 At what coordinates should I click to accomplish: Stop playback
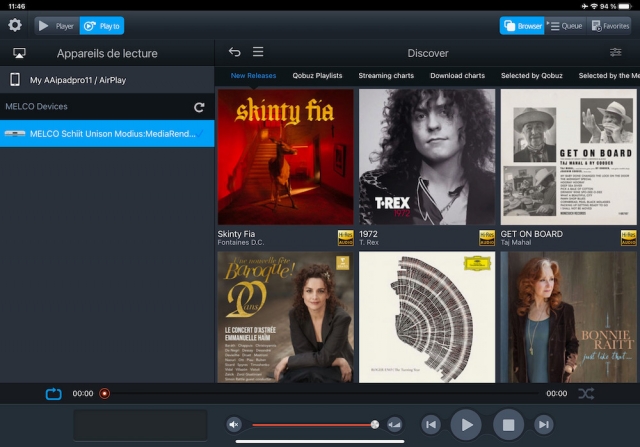click(508, 425)
